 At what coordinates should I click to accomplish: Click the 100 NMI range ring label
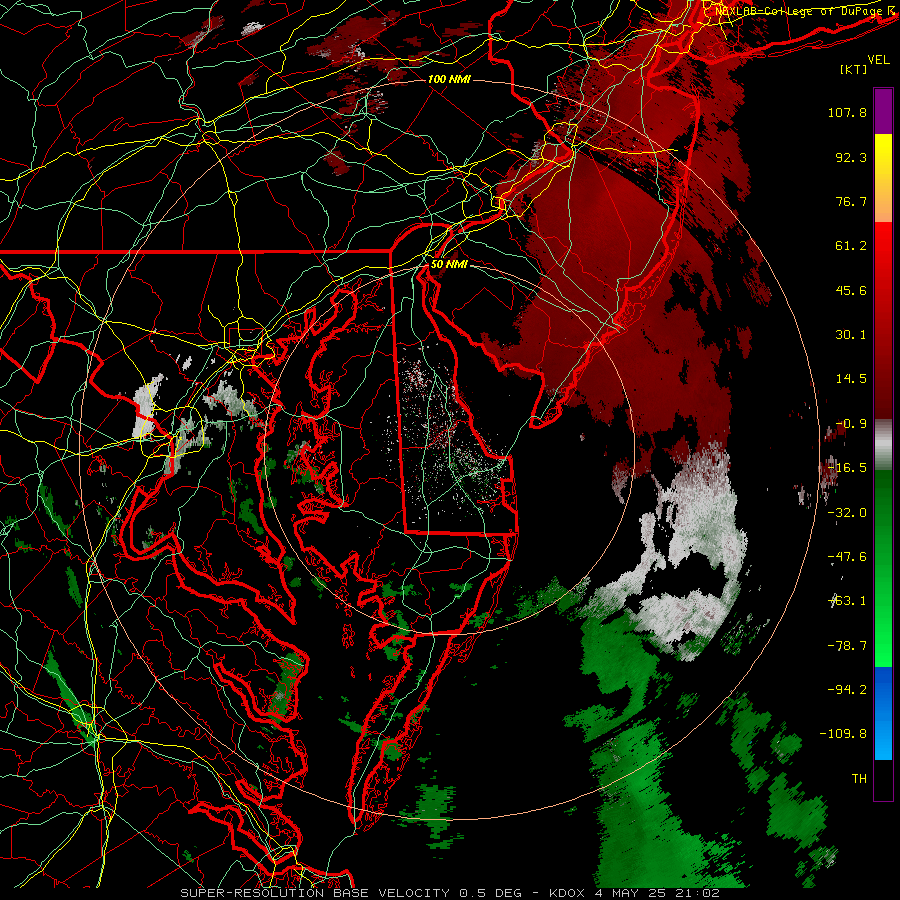point(449,79)
